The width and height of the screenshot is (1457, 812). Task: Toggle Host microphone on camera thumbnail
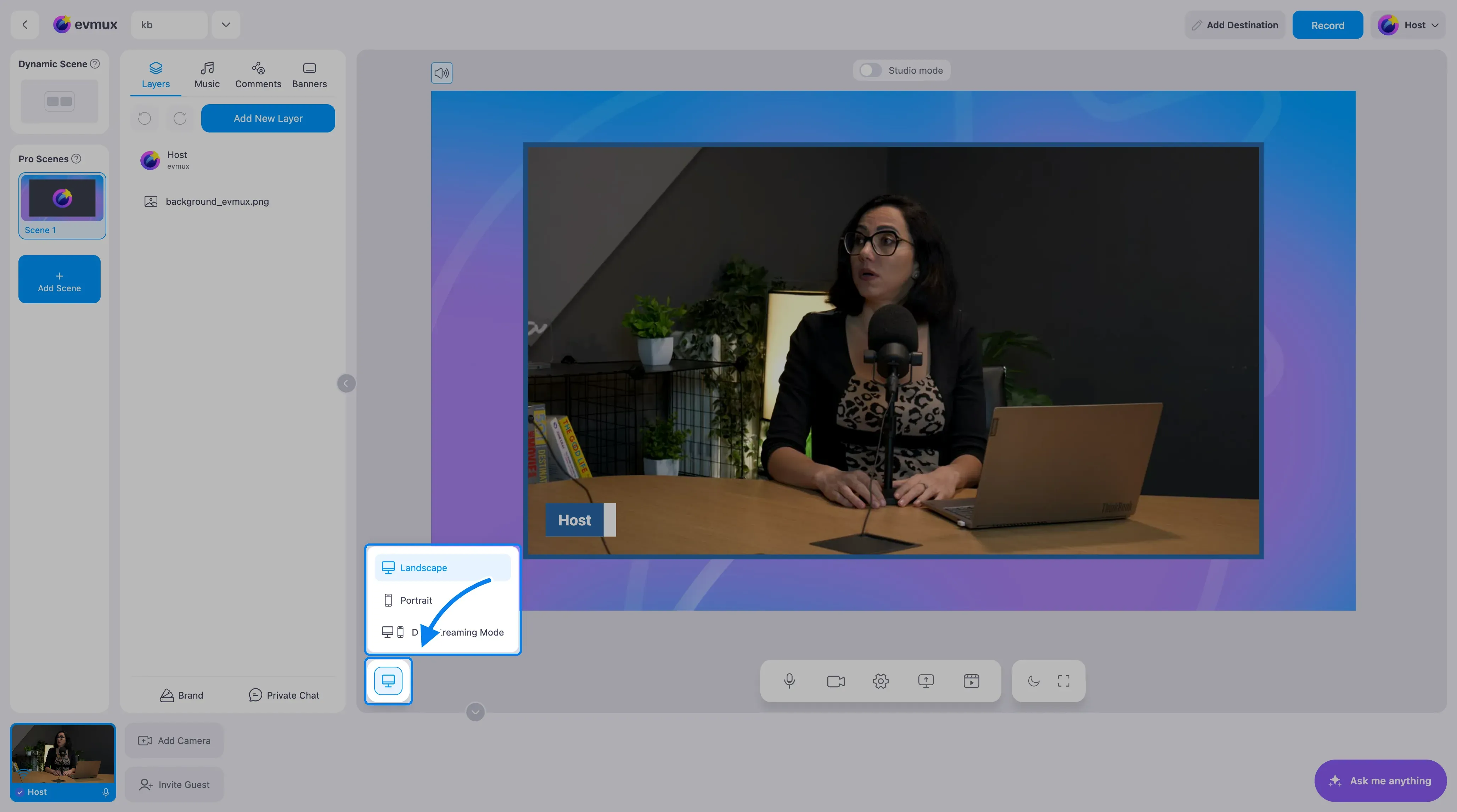[106, 792]
